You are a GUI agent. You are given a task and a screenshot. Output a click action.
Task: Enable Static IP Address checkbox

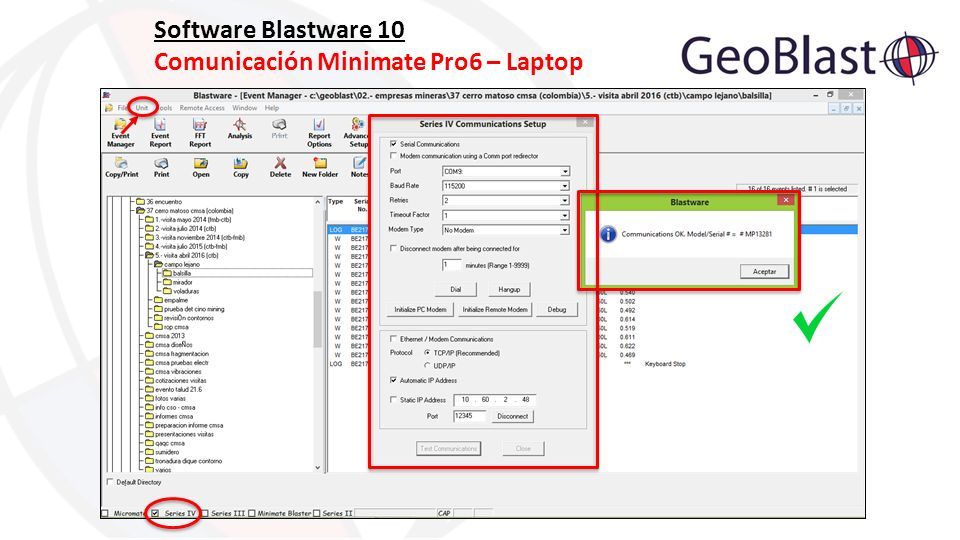393,400
